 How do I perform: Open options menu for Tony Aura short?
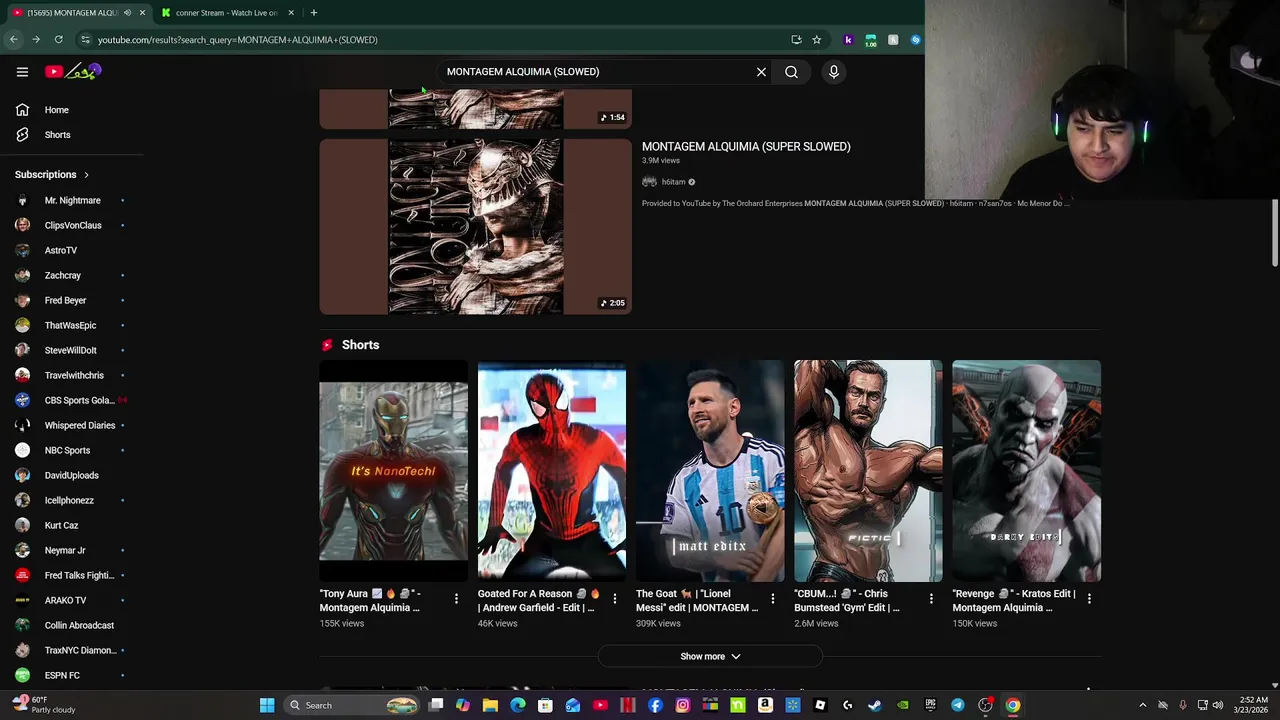coord(456,599)
